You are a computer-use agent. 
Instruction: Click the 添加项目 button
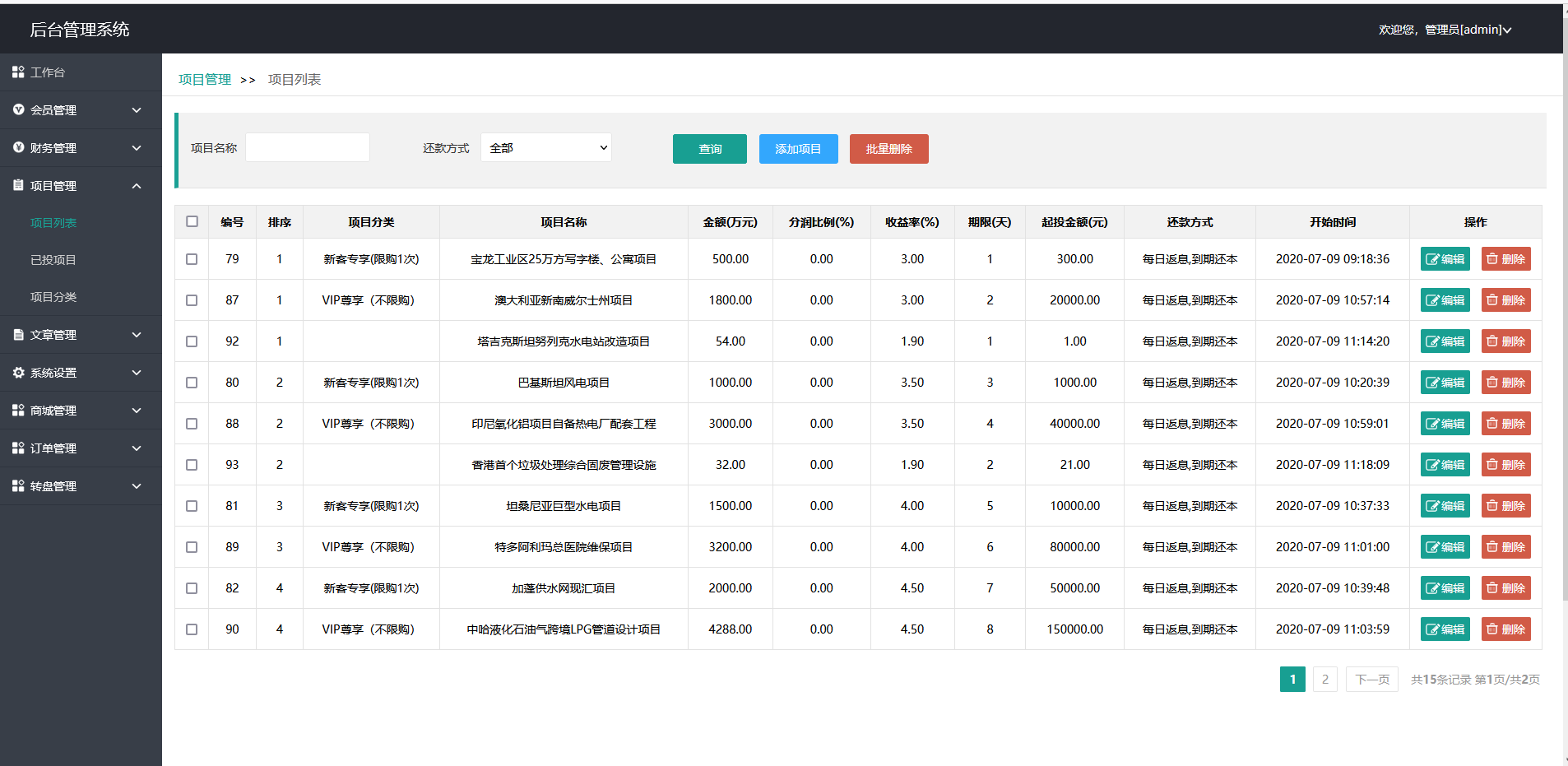coord(798,149)
